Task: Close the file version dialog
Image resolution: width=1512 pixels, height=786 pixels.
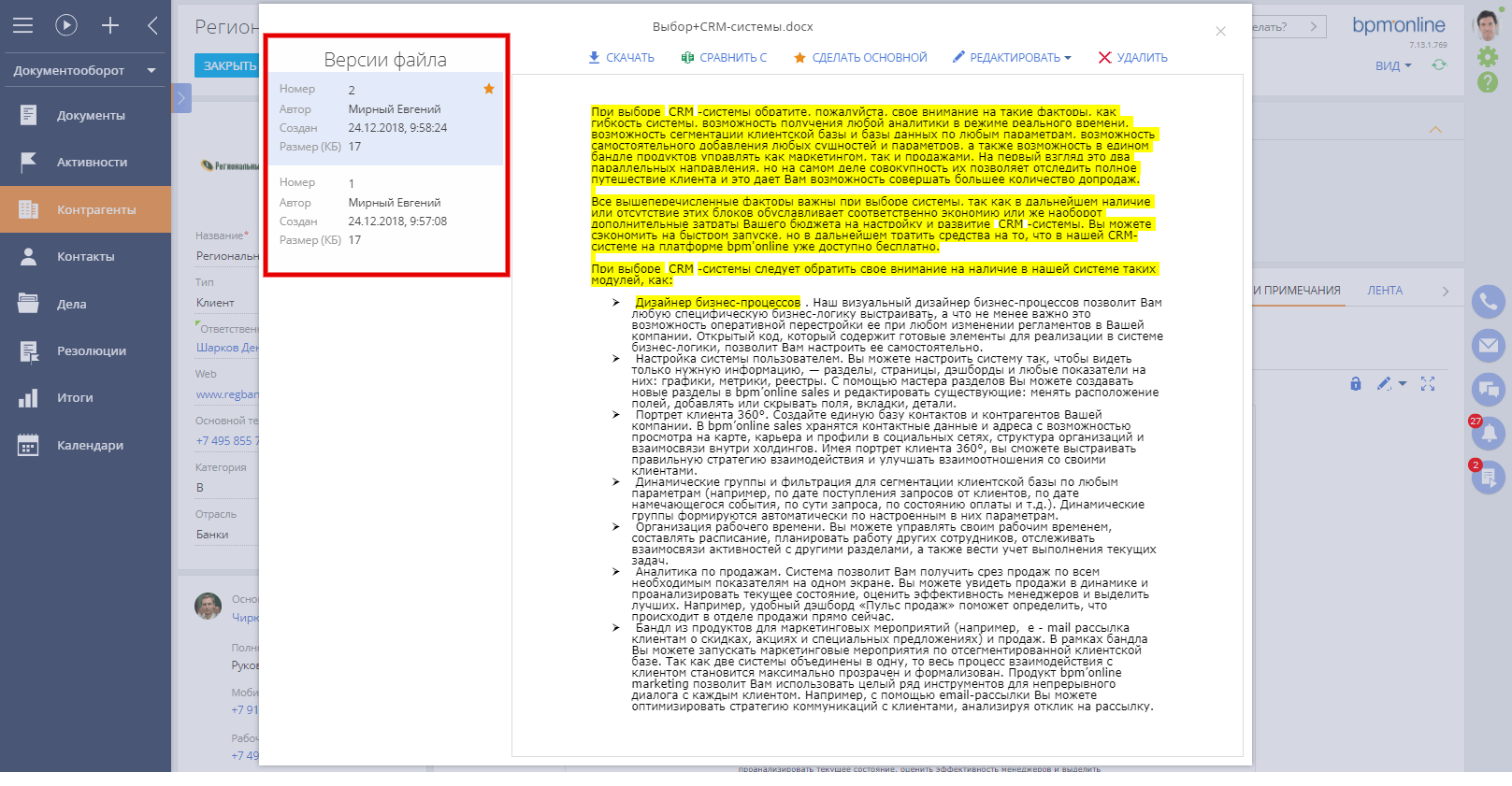Action: [1220, 32]
